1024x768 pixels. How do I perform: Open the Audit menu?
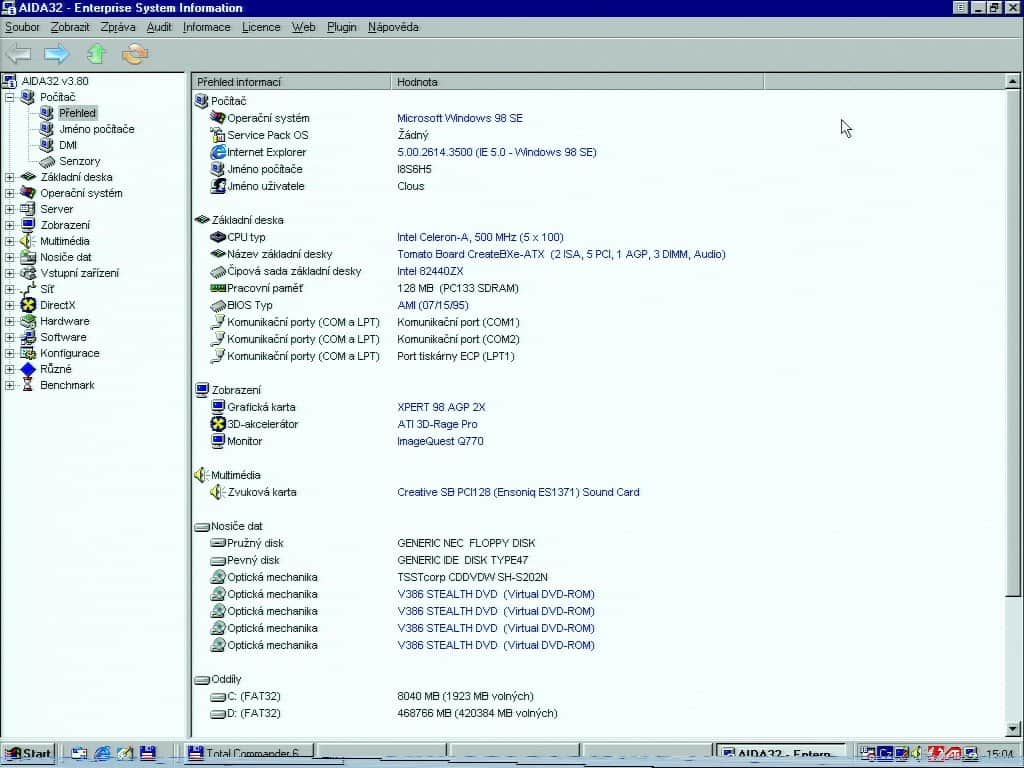pyautogui.click(x=159, y=27)
